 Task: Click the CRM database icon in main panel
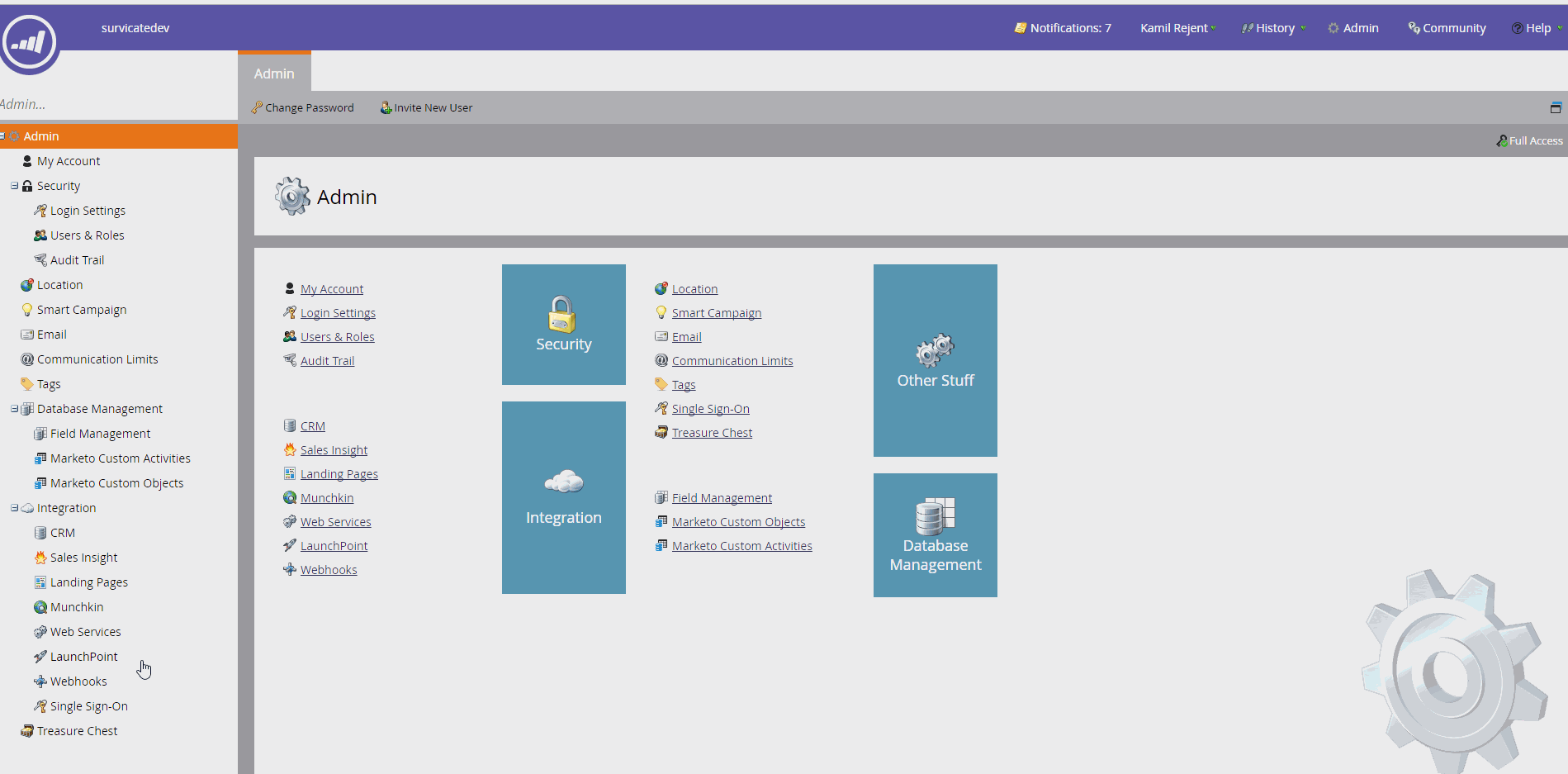(290, 425)
